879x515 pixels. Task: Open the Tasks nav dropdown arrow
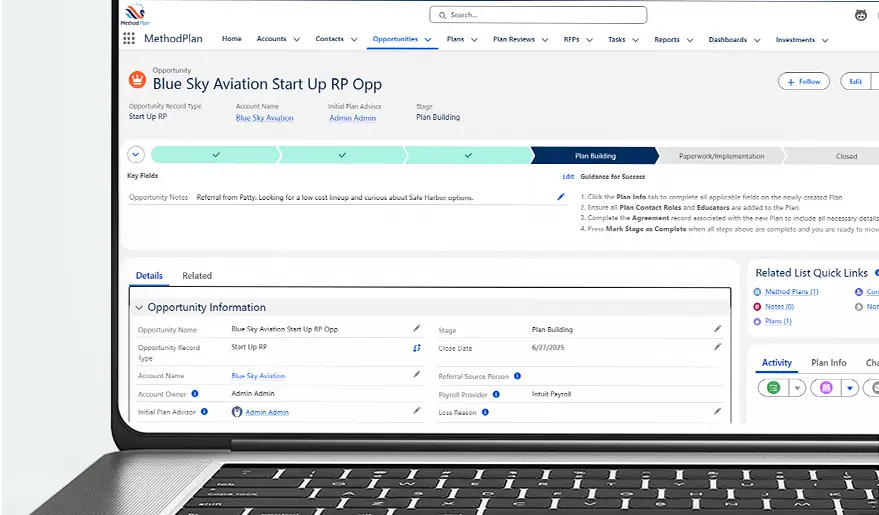tap(636, 40)
